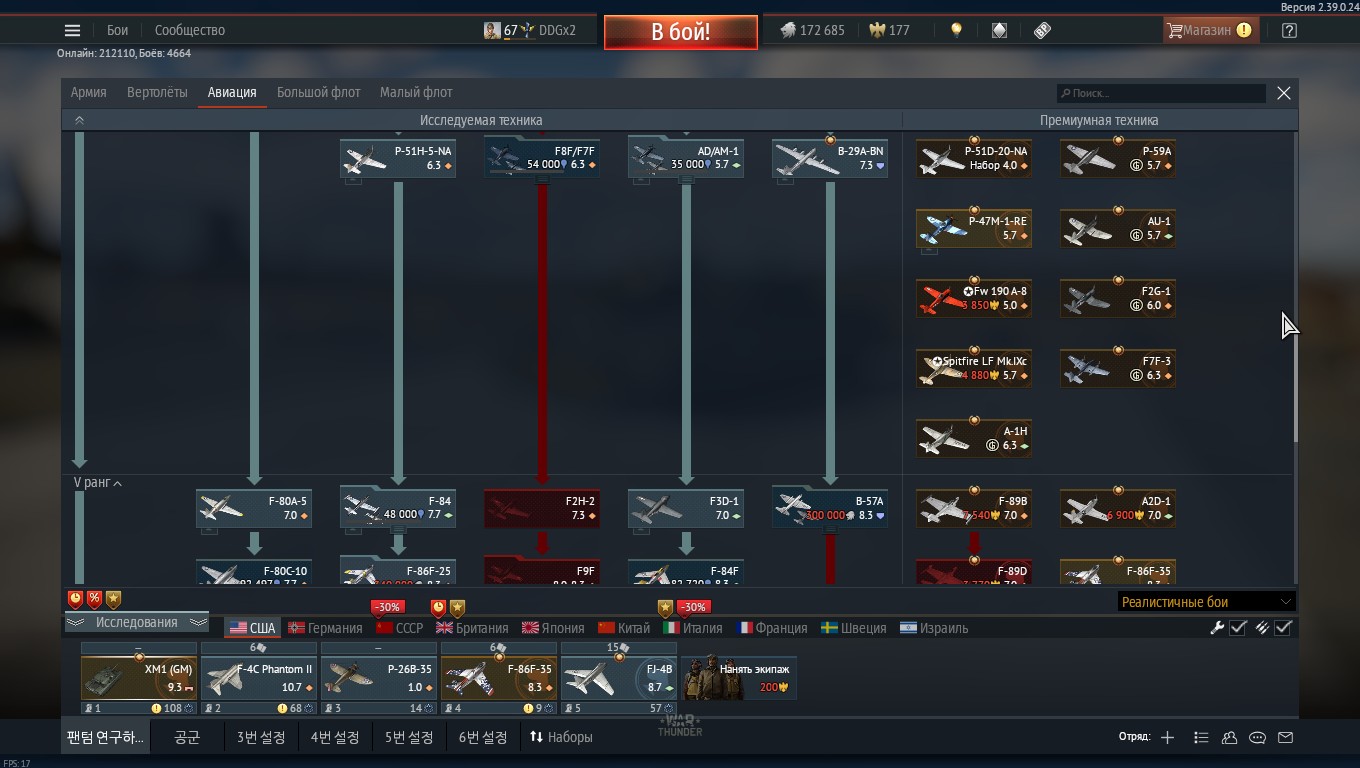Select the B-57A bomber card

pos(830,508)
